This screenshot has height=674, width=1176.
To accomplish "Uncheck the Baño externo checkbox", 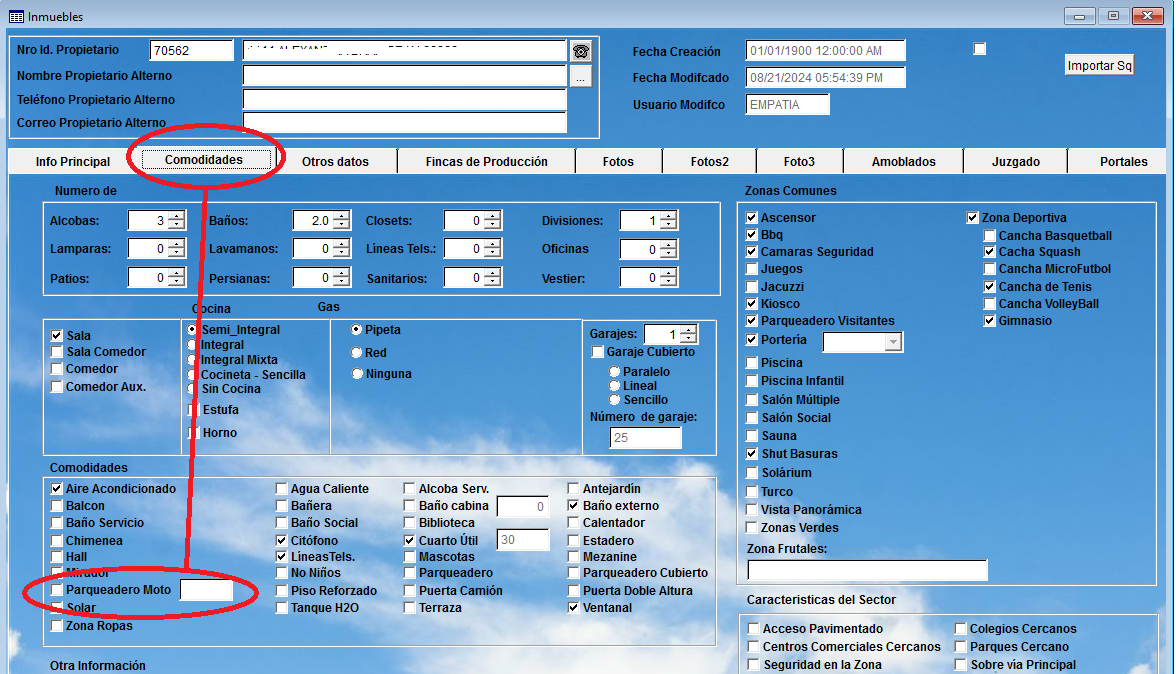I will (573, 505).
